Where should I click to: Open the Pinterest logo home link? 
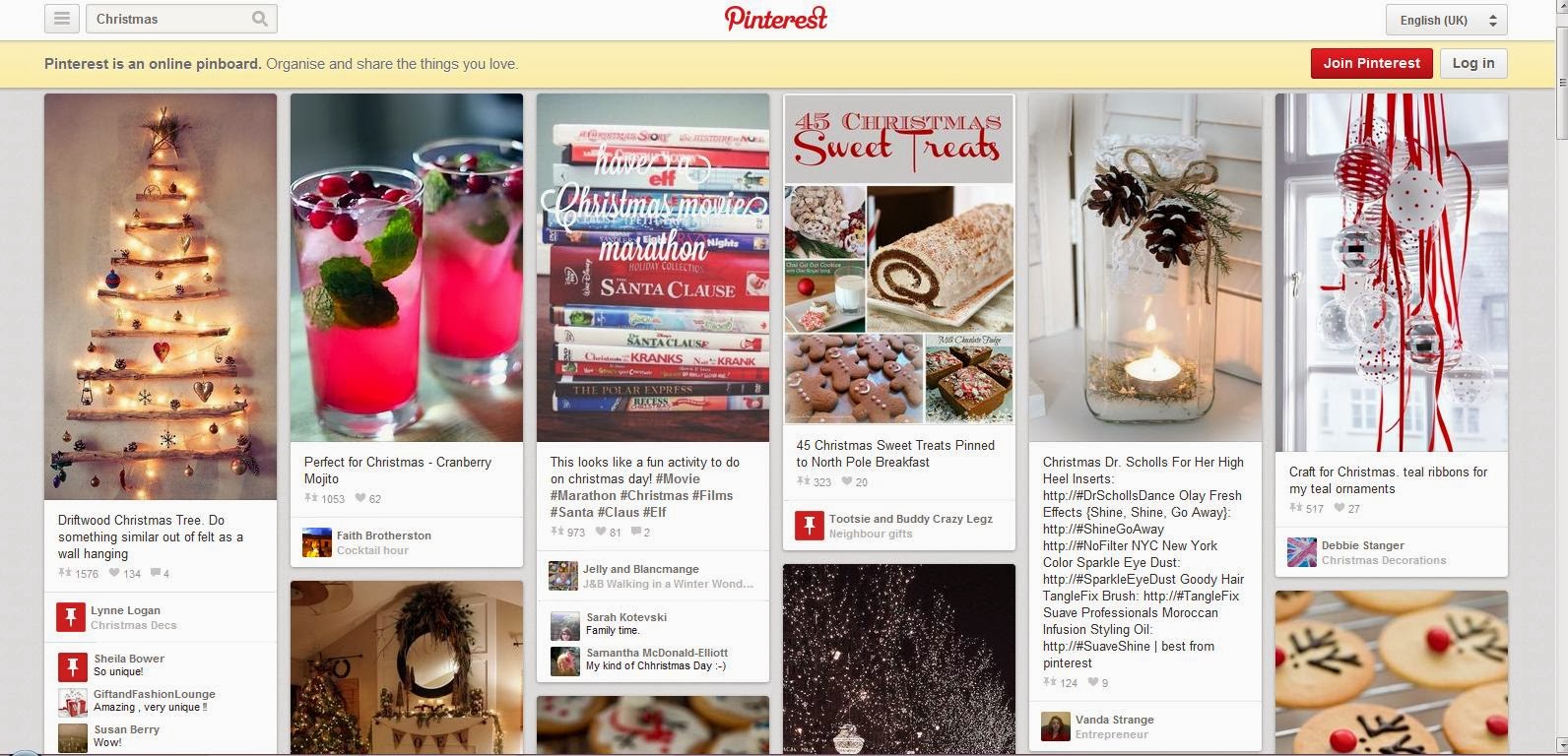coord(776,19)
